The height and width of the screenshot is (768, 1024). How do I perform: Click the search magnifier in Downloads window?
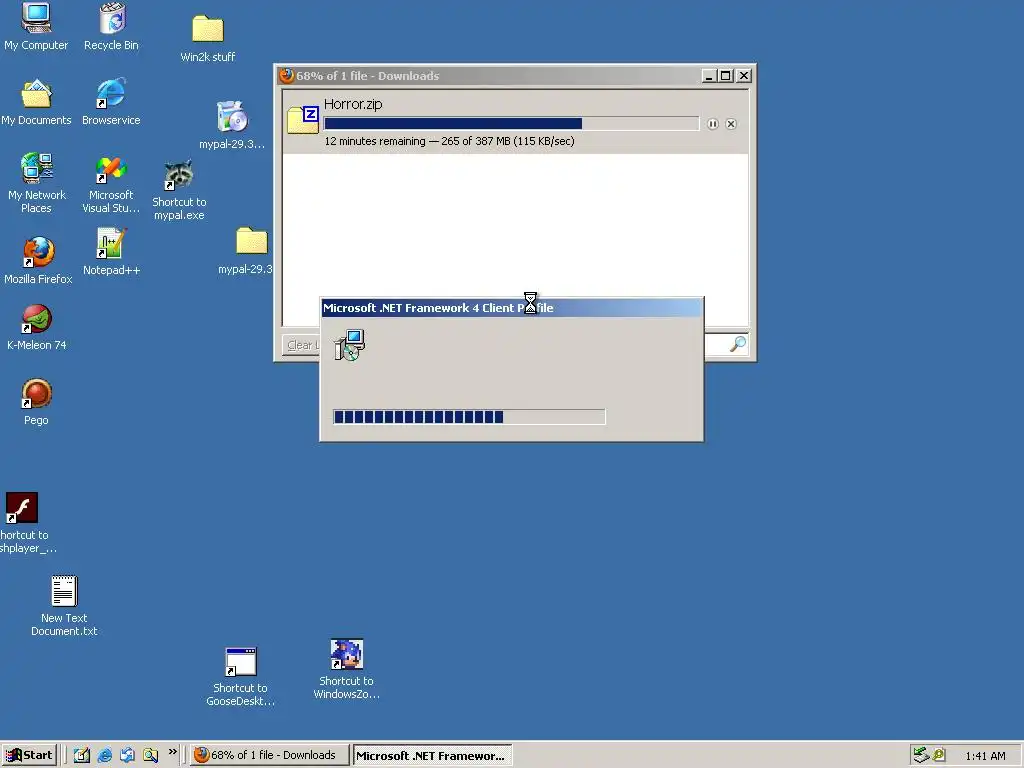coord(738,344)
